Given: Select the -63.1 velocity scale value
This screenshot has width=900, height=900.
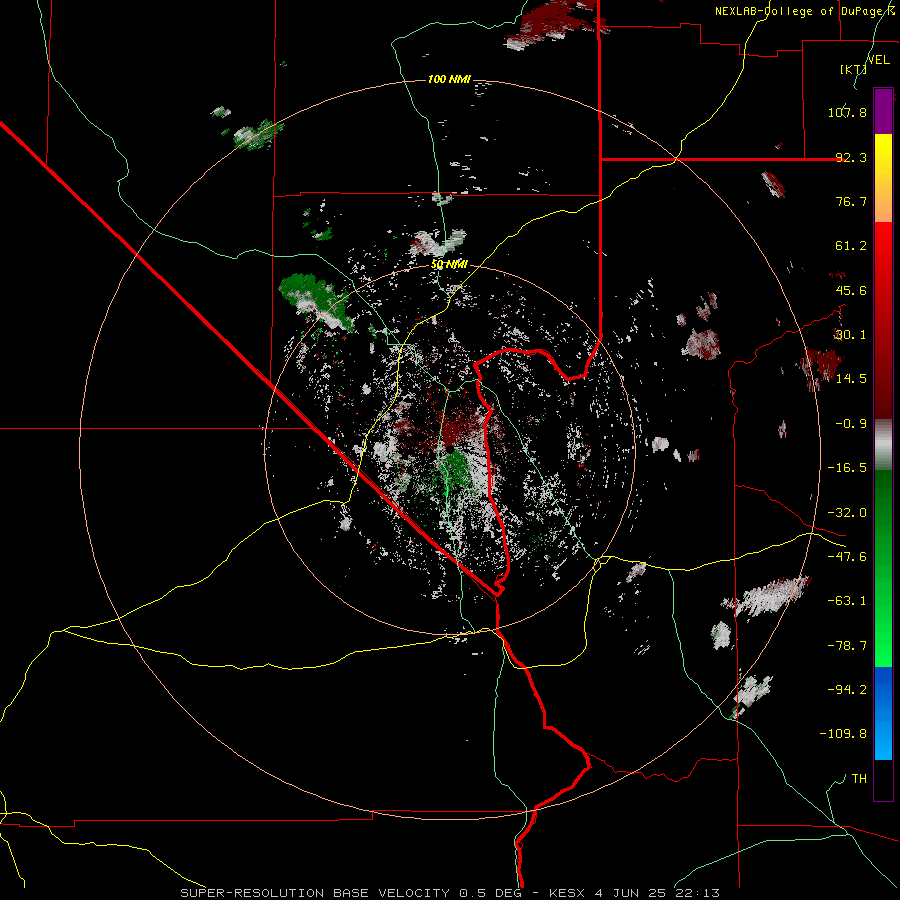Looking at the screenshot, I should pyautogui.click(x=847, y=601).
